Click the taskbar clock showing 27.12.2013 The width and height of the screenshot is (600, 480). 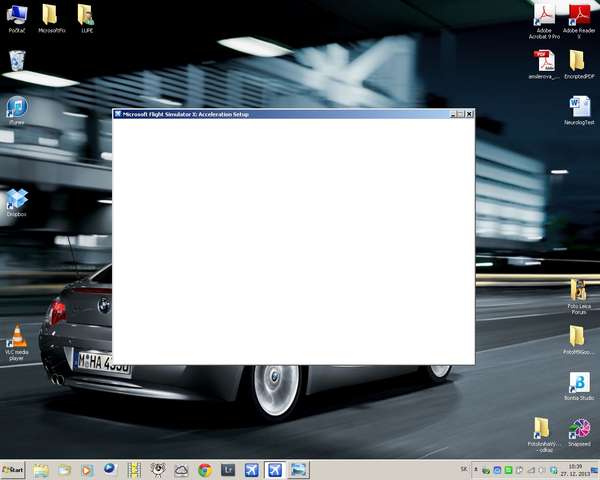575,470
